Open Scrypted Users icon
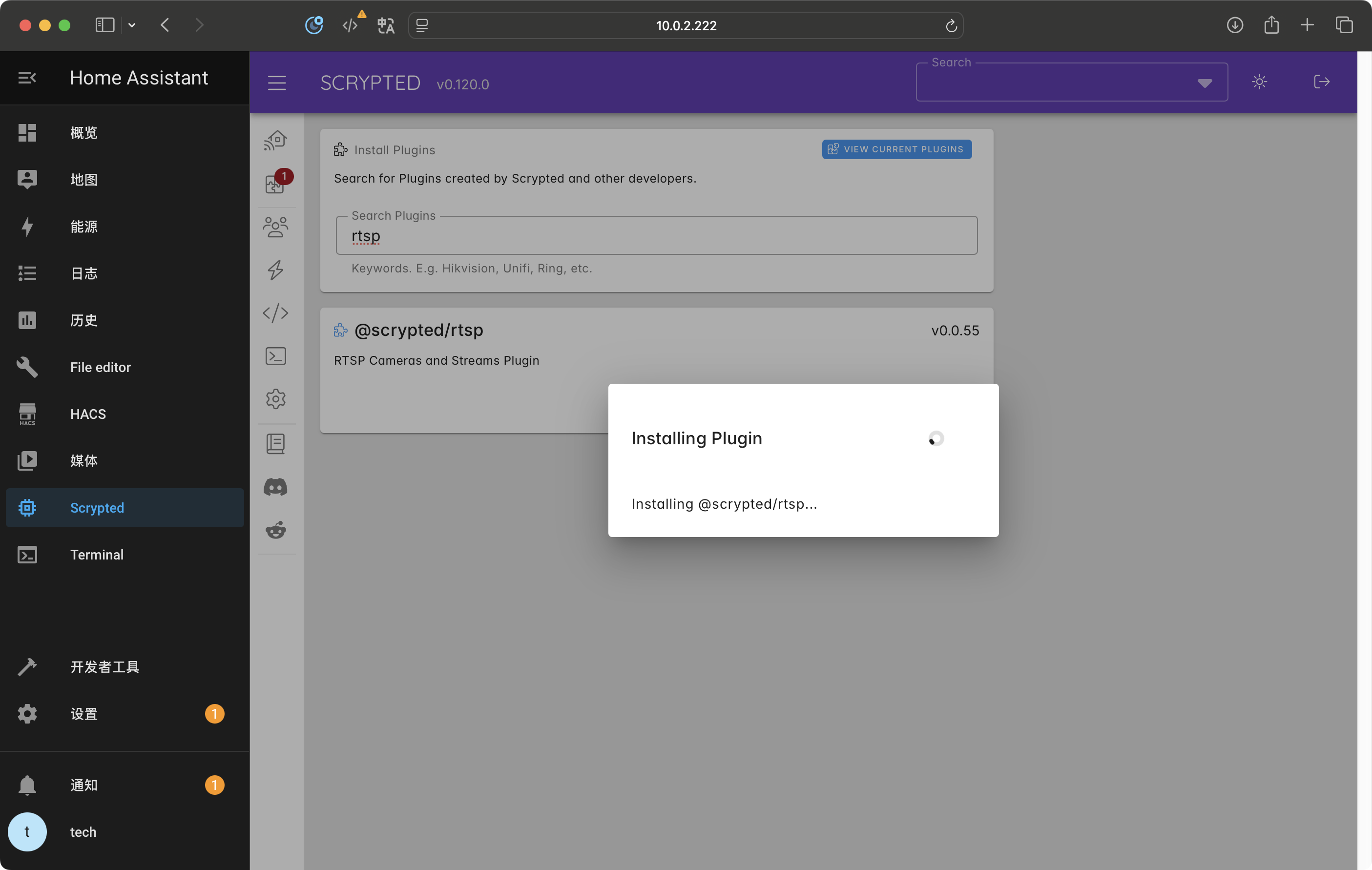The height and width of the screenshot is (870, 1372). click(x=276, y=227)
